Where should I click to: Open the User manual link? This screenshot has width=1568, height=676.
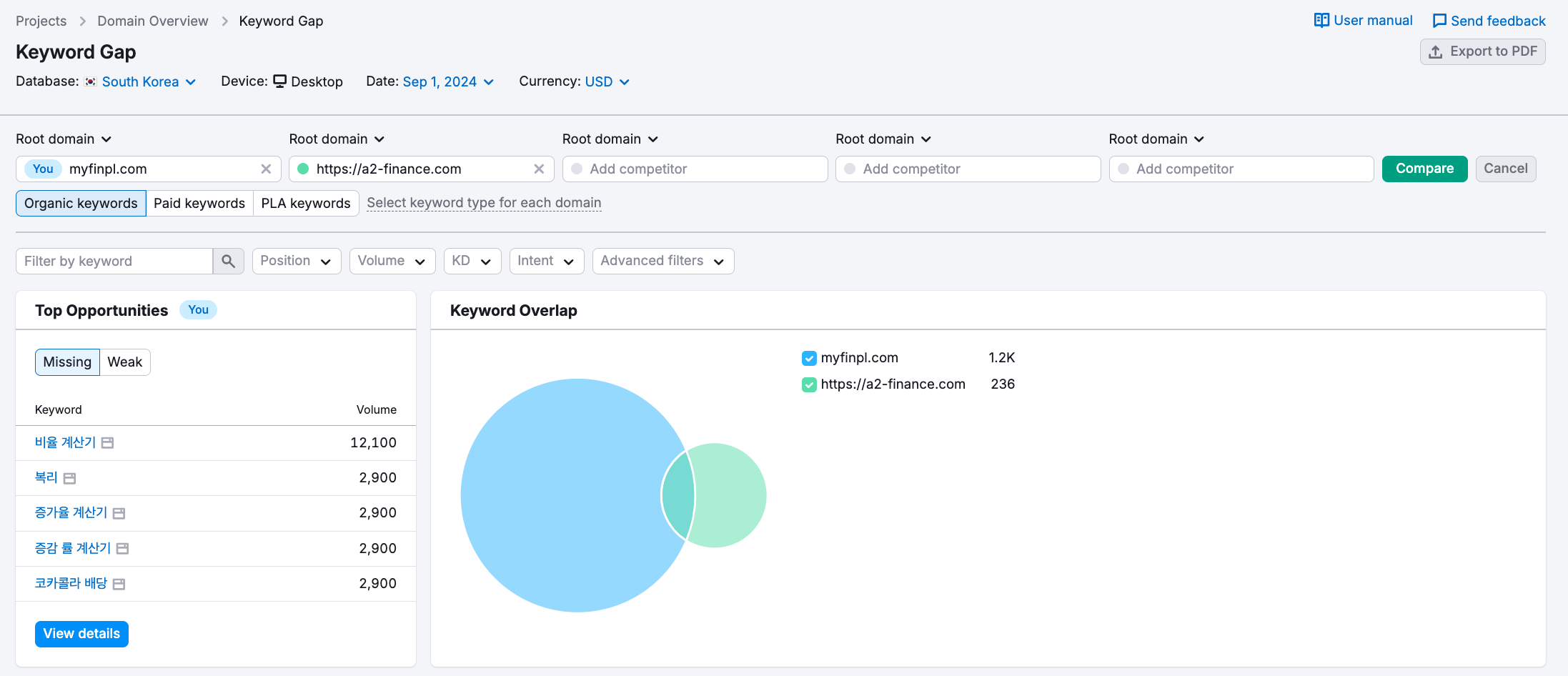click(1364, 21)
